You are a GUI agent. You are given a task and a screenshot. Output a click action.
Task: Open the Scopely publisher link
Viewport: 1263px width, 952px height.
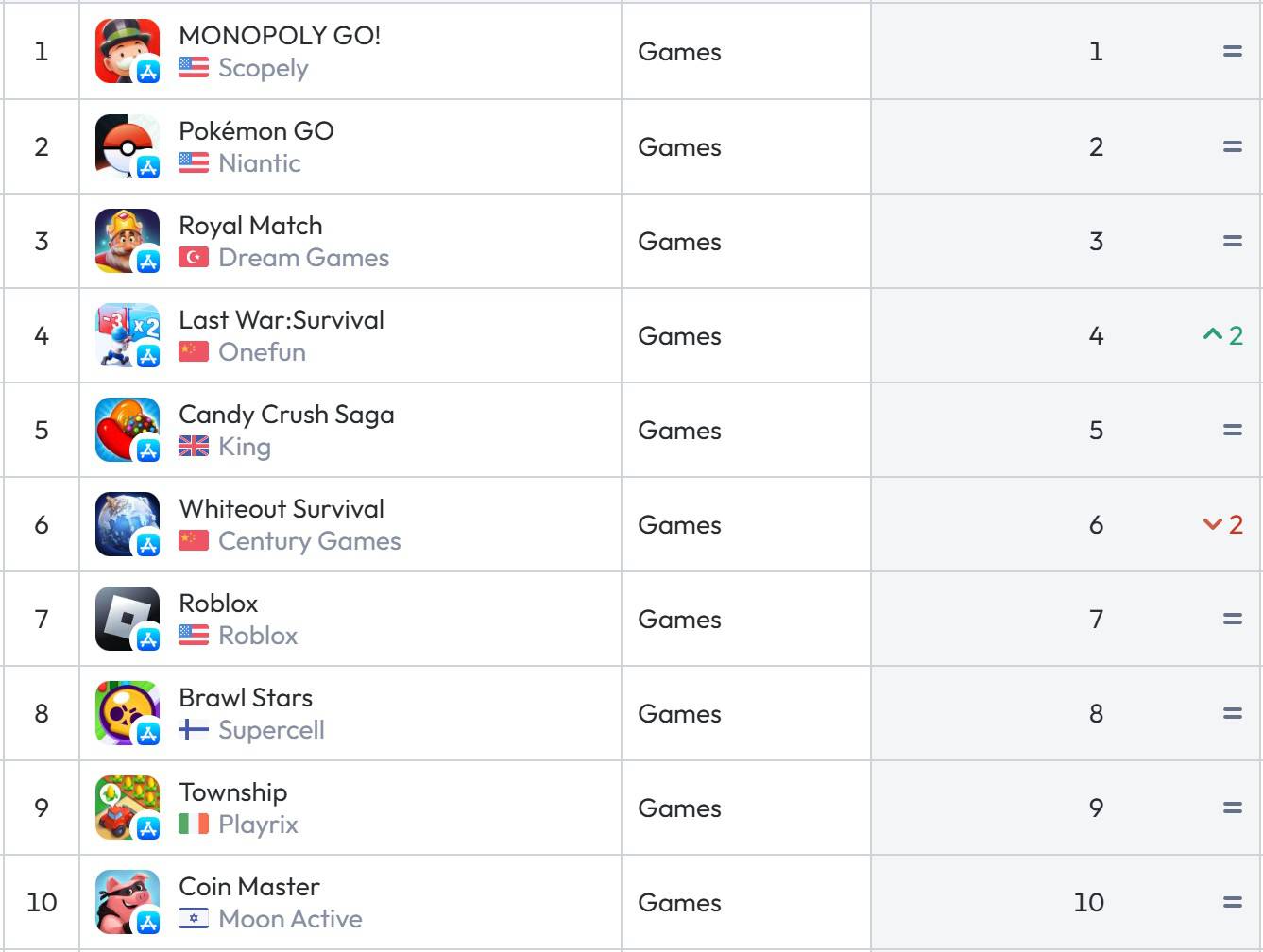tap(264, 69)
